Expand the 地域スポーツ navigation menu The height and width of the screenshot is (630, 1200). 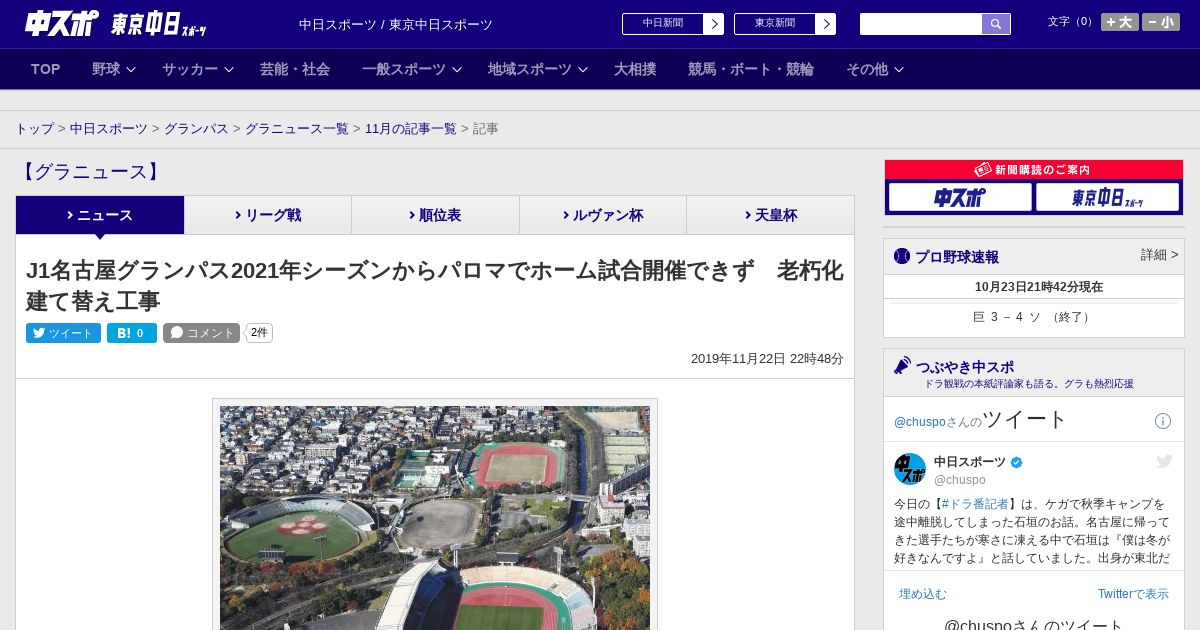click(x=538, y=69)
